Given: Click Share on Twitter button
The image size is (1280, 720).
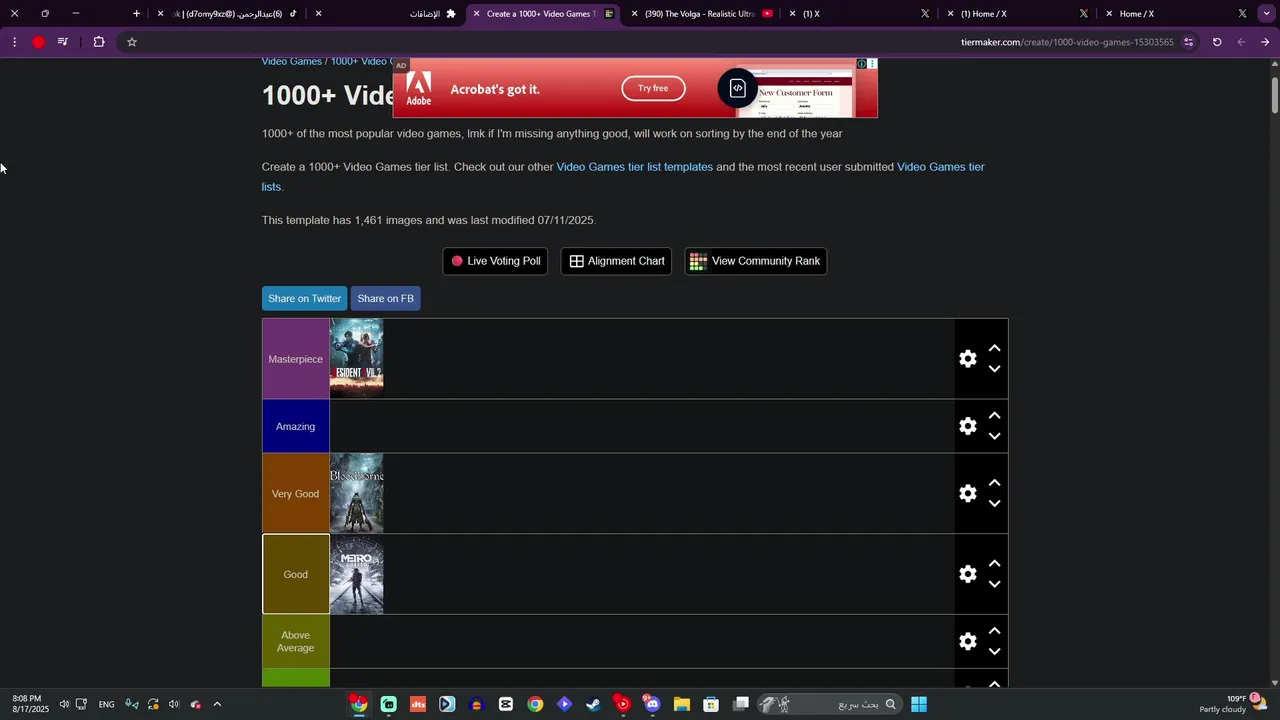Looking at the screenshot, I should 304,298.
